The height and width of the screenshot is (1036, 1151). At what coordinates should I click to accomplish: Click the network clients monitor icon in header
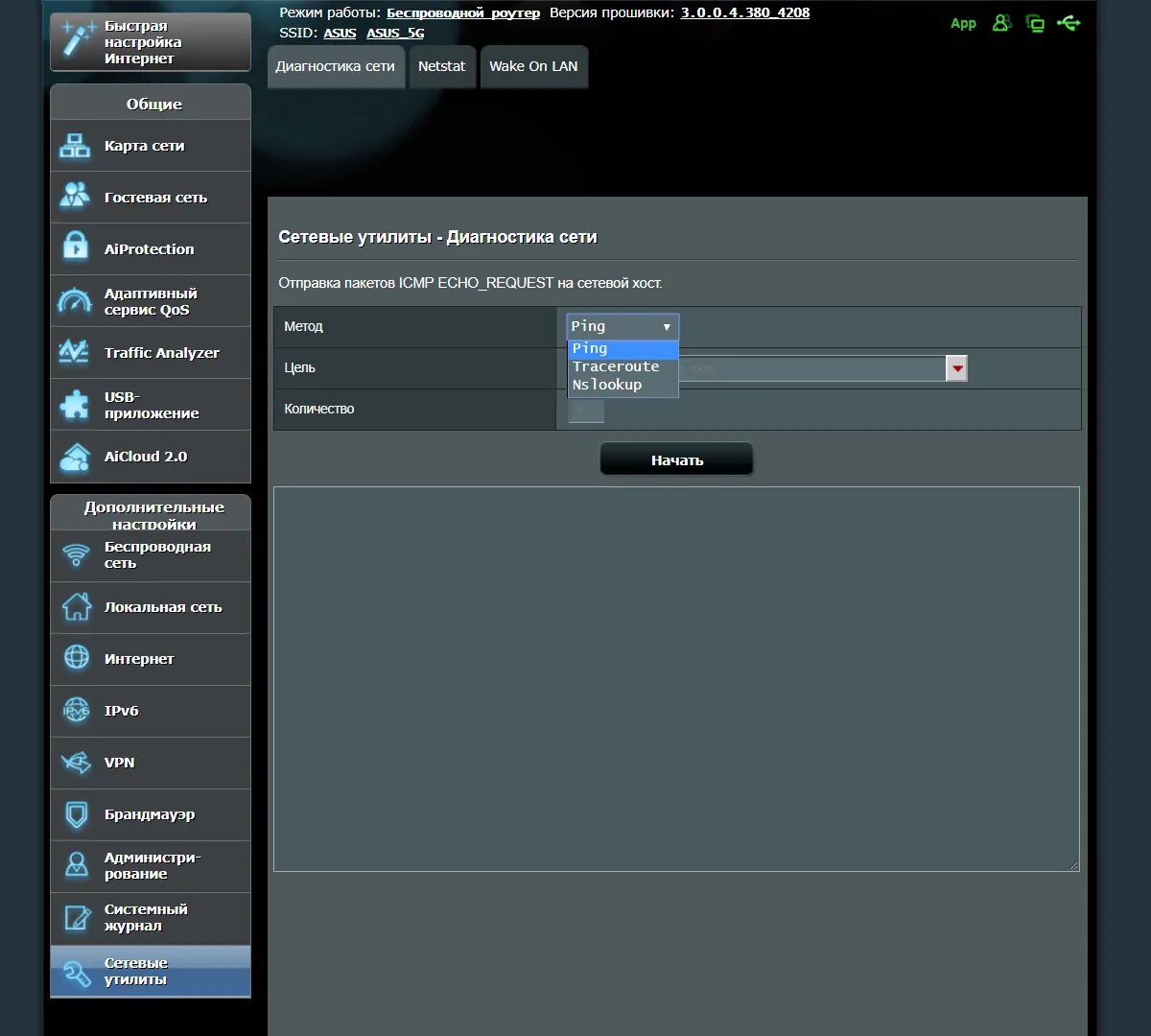(1035, 23)
